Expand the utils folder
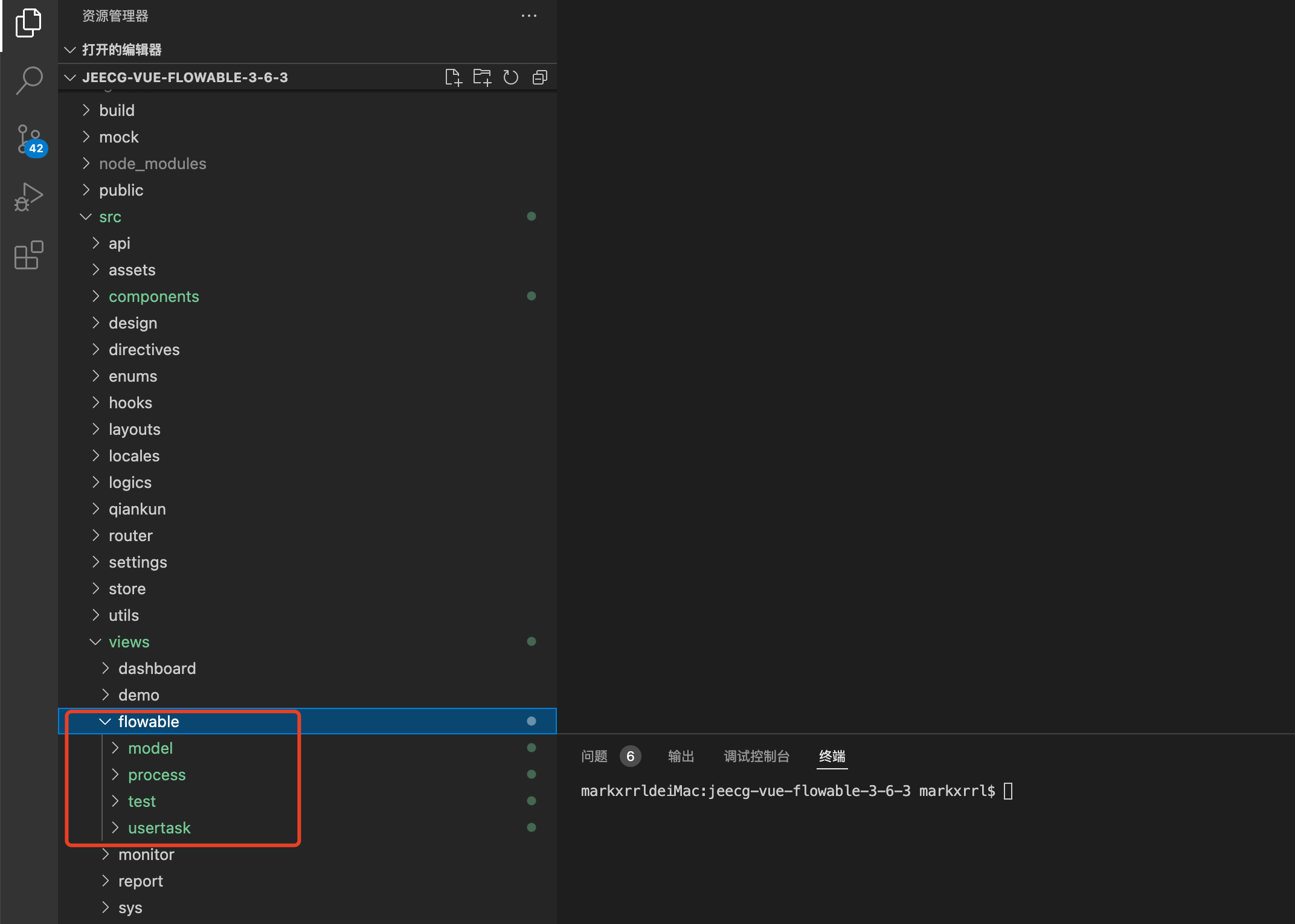 [307, 615]
